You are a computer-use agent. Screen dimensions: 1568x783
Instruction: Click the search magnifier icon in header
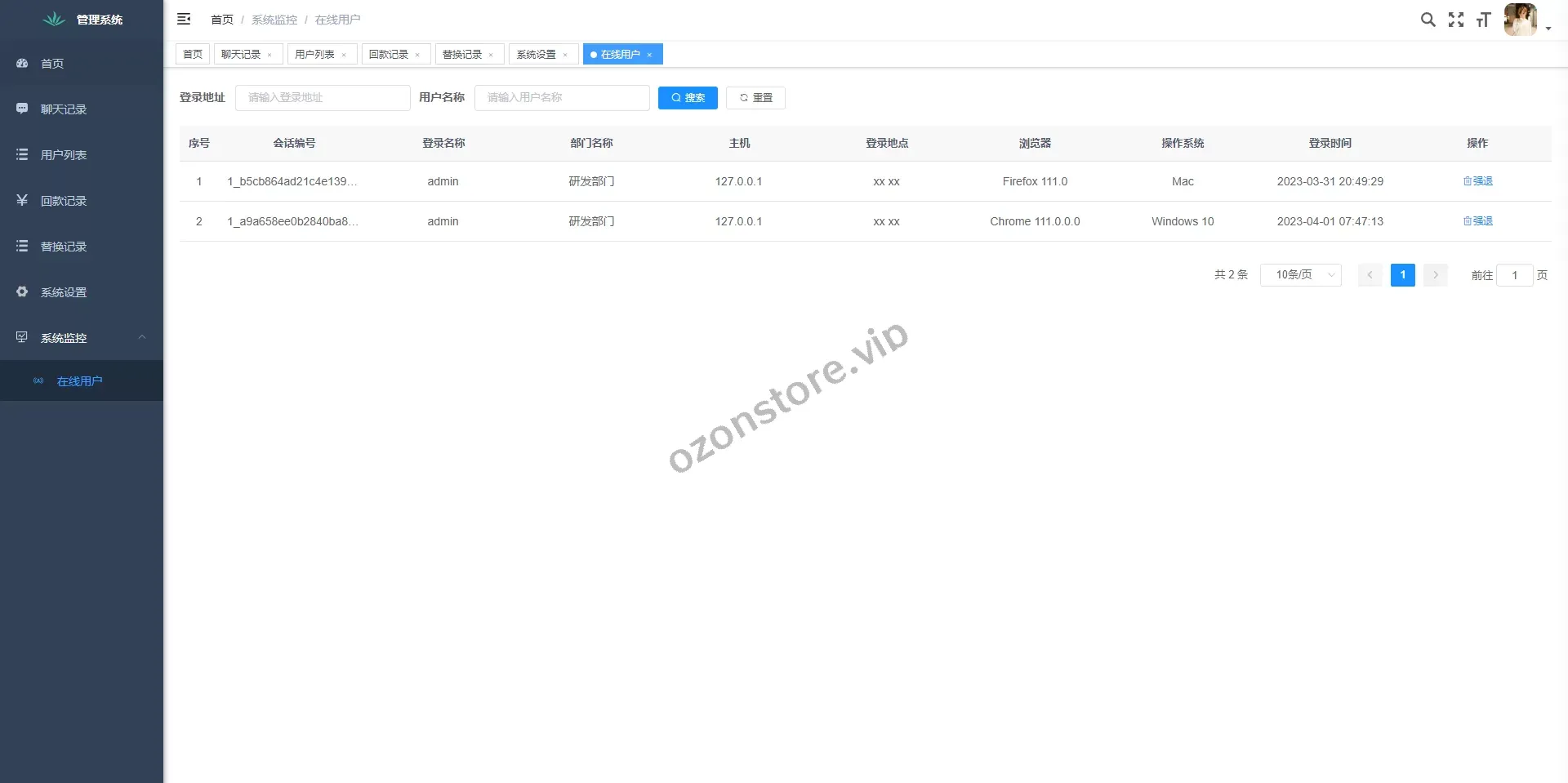1428,20
